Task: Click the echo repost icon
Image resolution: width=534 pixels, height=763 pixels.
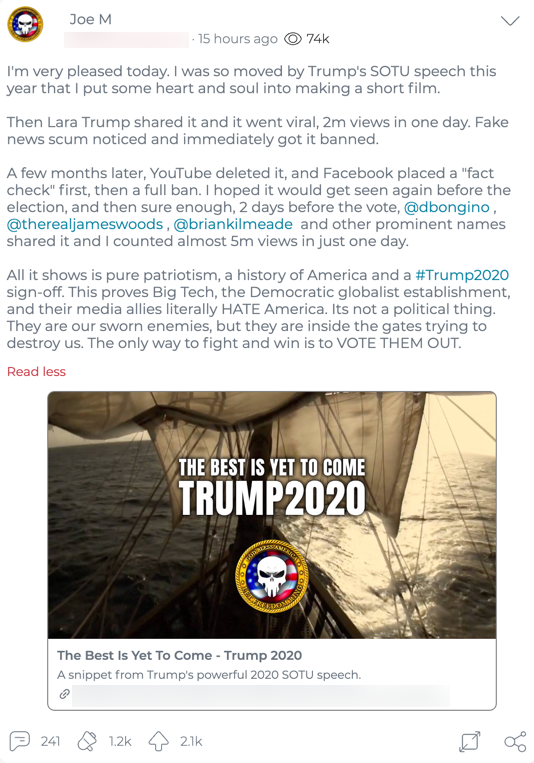Action: coord(87,741)
